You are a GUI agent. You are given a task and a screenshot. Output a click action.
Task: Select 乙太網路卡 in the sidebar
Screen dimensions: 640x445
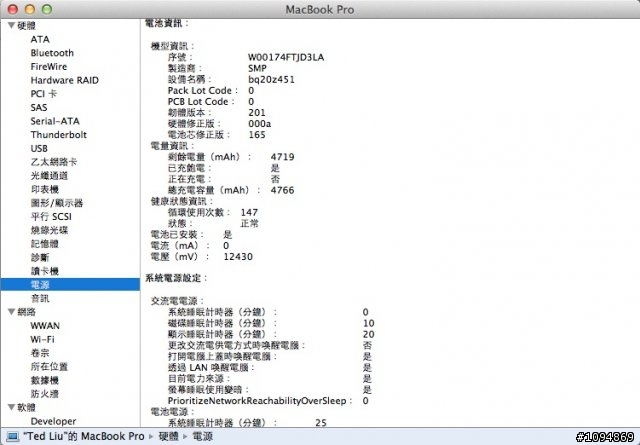[x=54, y=162]
